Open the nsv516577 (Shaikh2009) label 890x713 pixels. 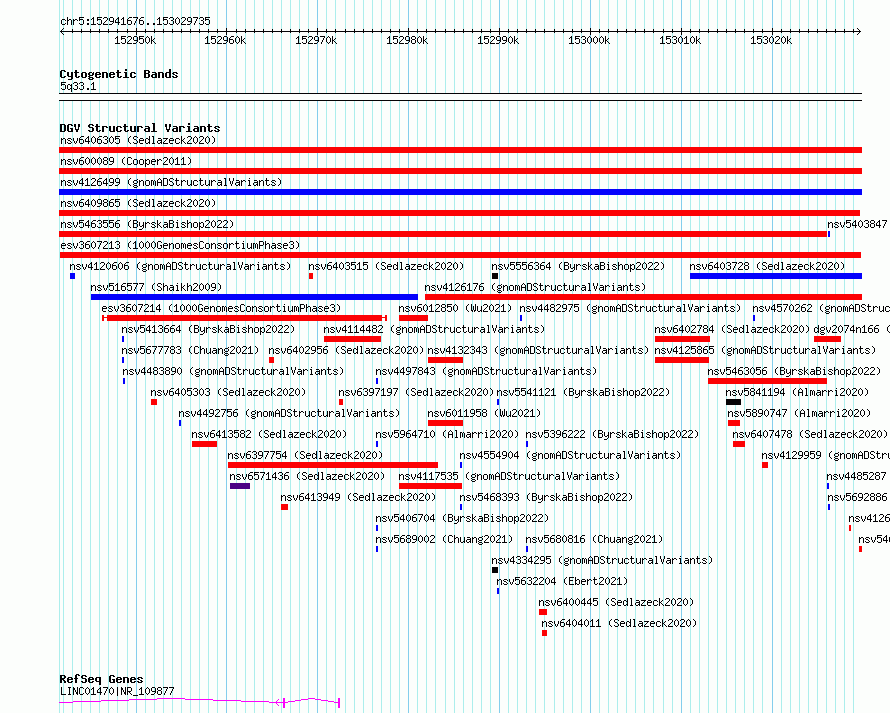[156, 287]
